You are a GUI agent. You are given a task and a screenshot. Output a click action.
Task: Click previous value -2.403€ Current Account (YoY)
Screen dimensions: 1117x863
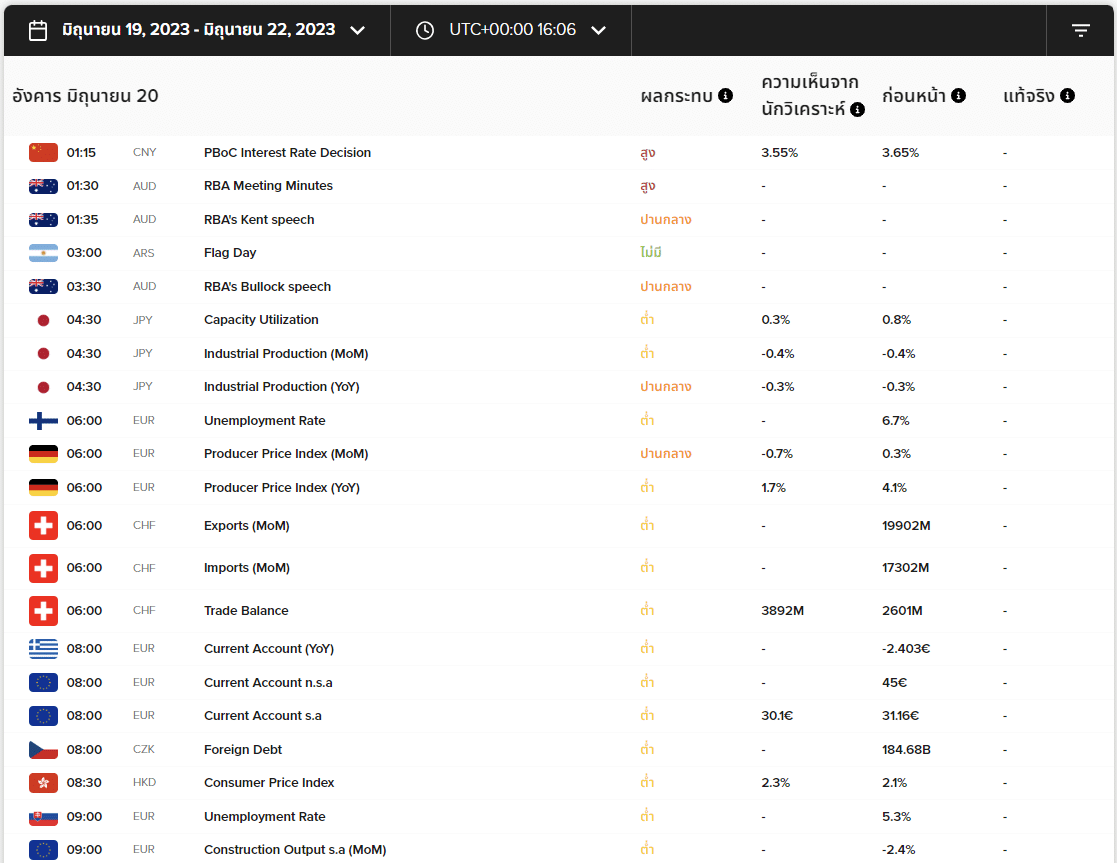tap(906, 648)
